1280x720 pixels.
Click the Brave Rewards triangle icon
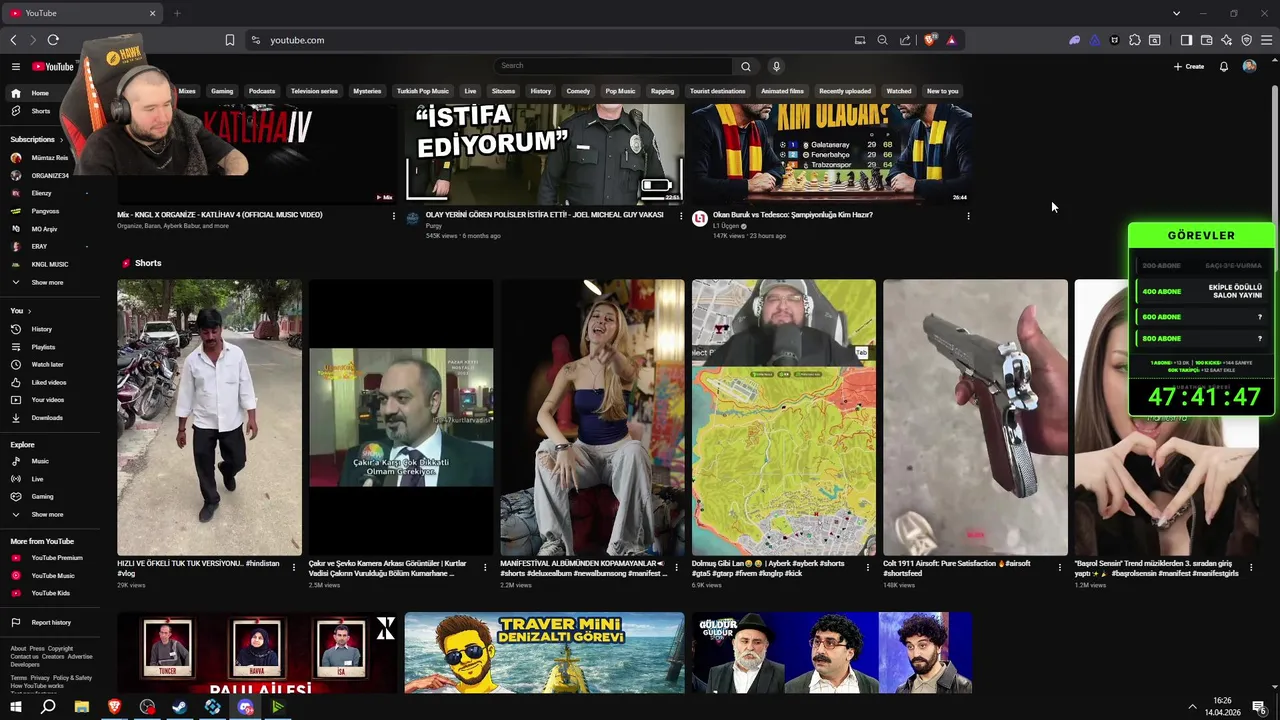tap(951, 40)
